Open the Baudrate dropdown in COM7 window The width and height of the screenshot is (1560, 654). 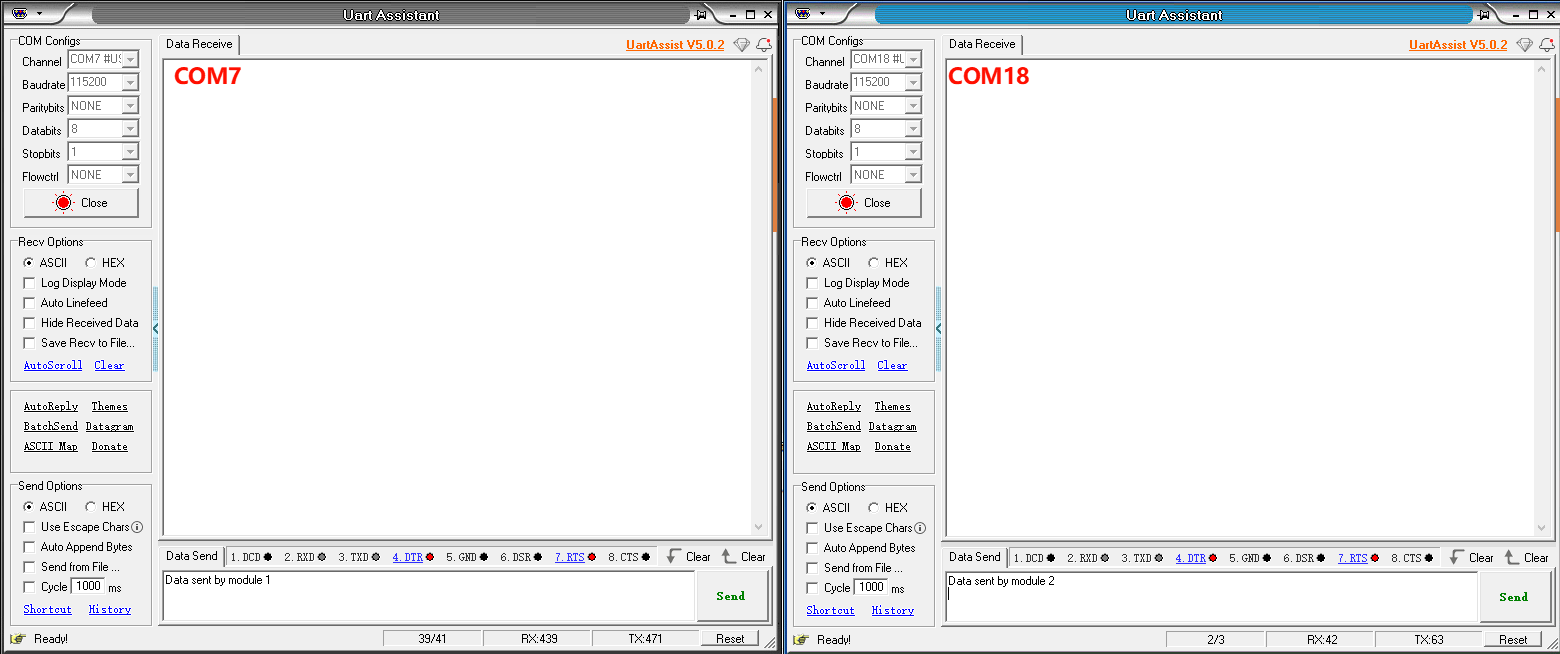130,83
